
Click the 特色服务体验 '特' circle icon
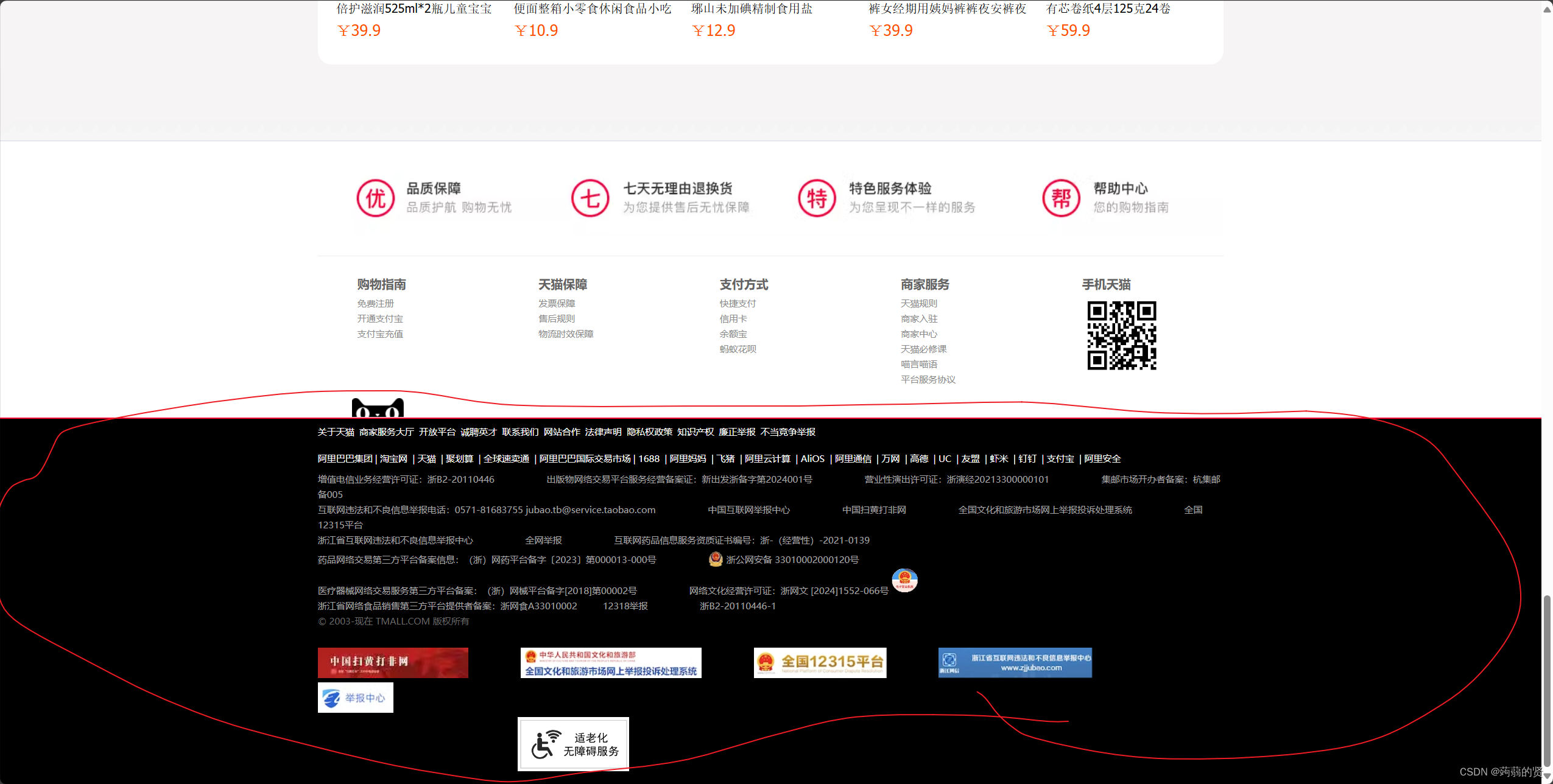coord(817,198)
